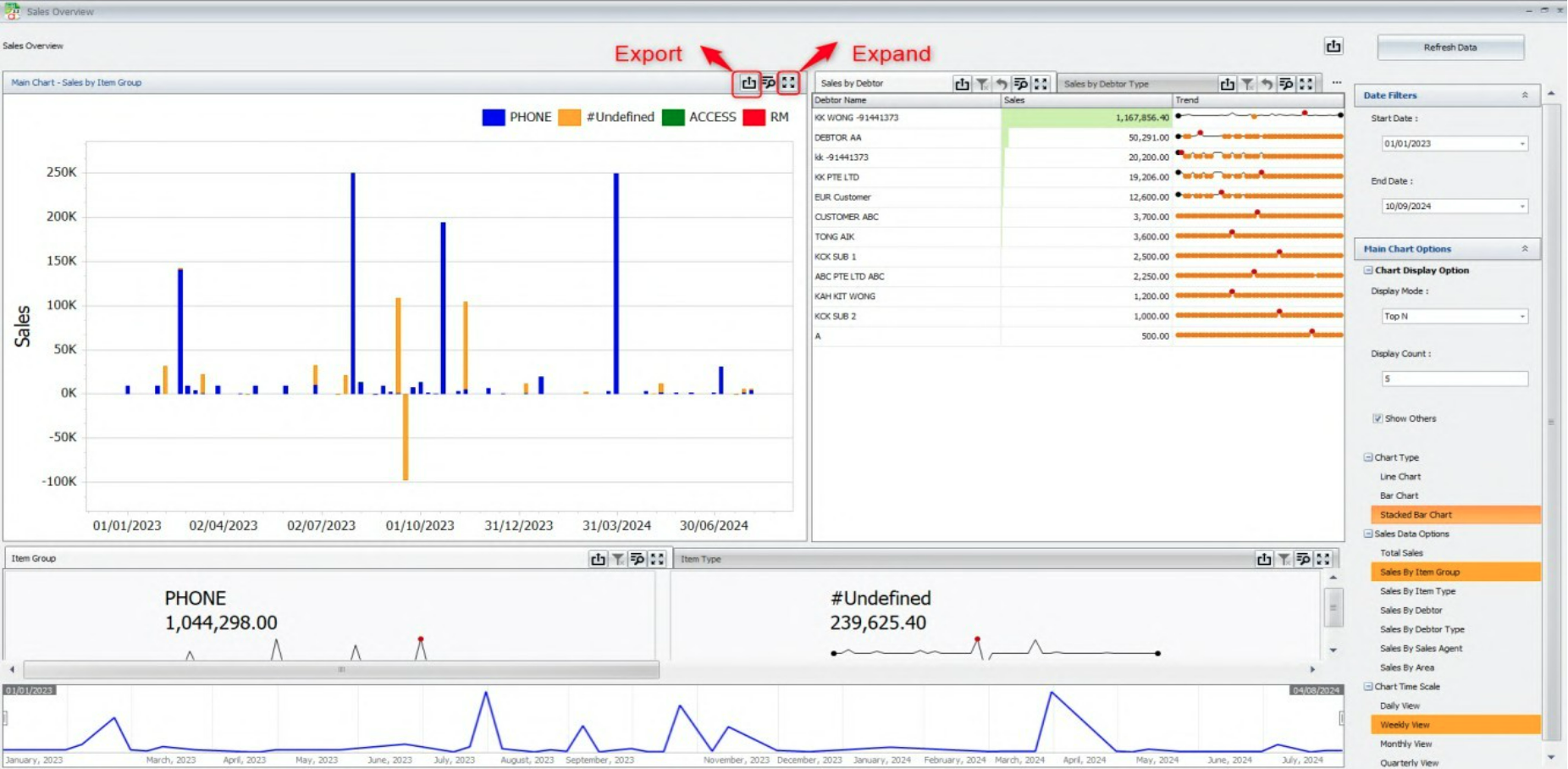Collapse the Chart Display Option group
Screen dimensions: 1568x769
click(1368, 270)
